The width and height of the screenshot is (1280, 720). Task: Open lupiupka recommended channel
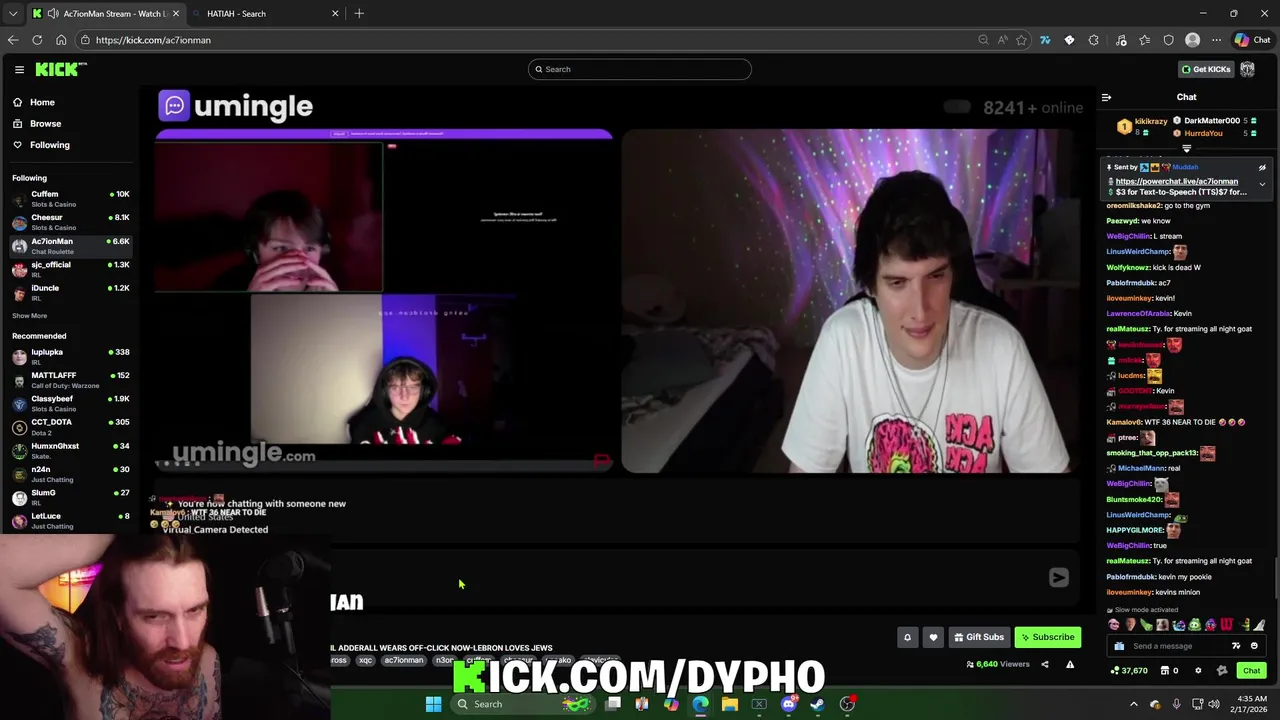(x=70, y=356)
